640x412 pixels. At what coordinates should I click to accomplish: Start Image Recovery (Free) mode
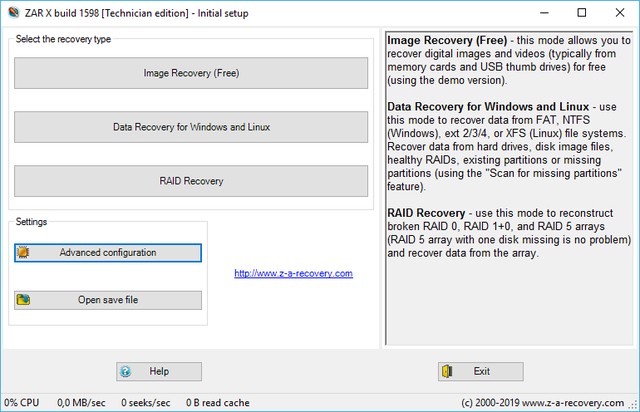point(191,73)
